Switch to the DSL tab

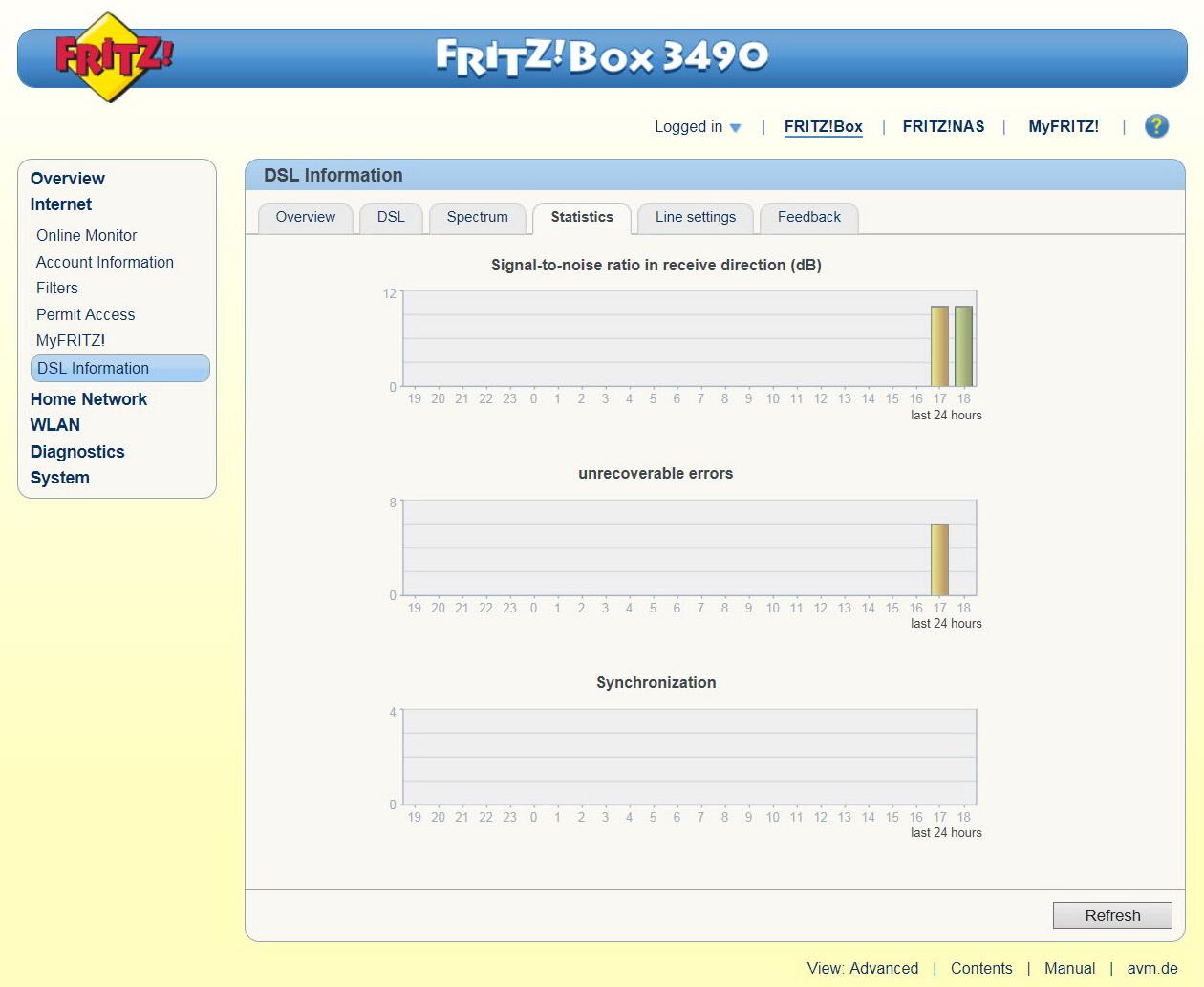tap(391, 218)
